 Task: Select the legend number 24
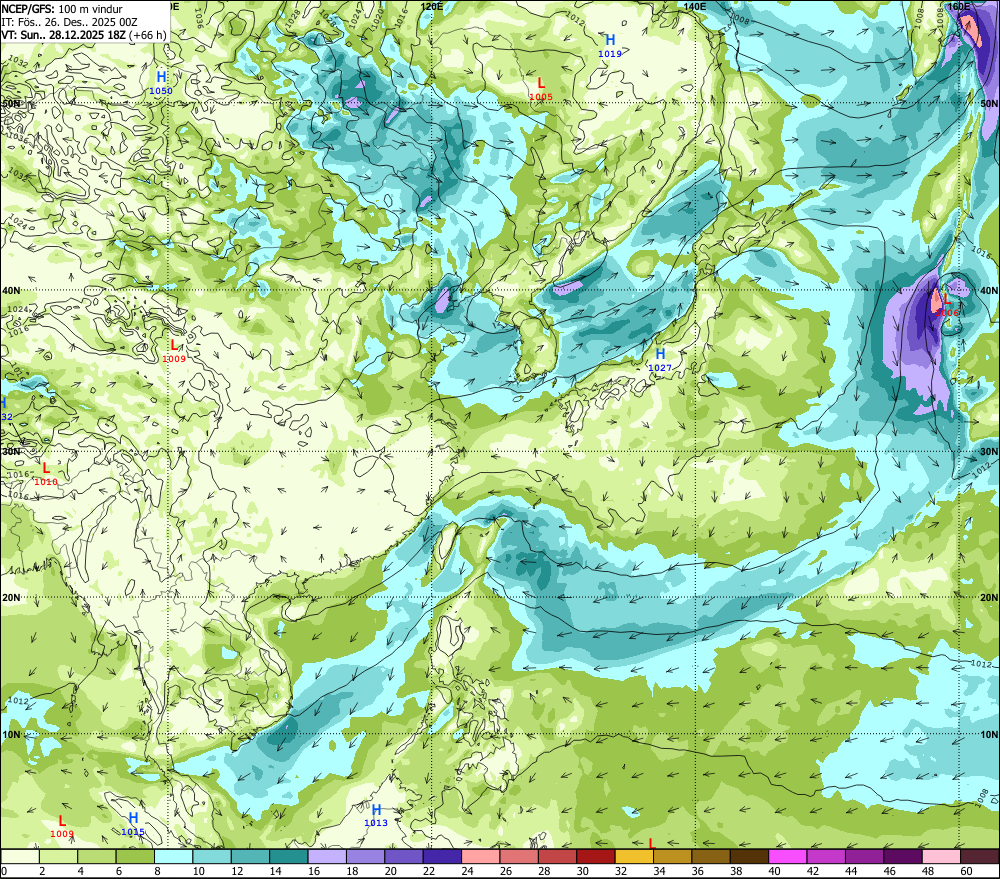[467, 871]
